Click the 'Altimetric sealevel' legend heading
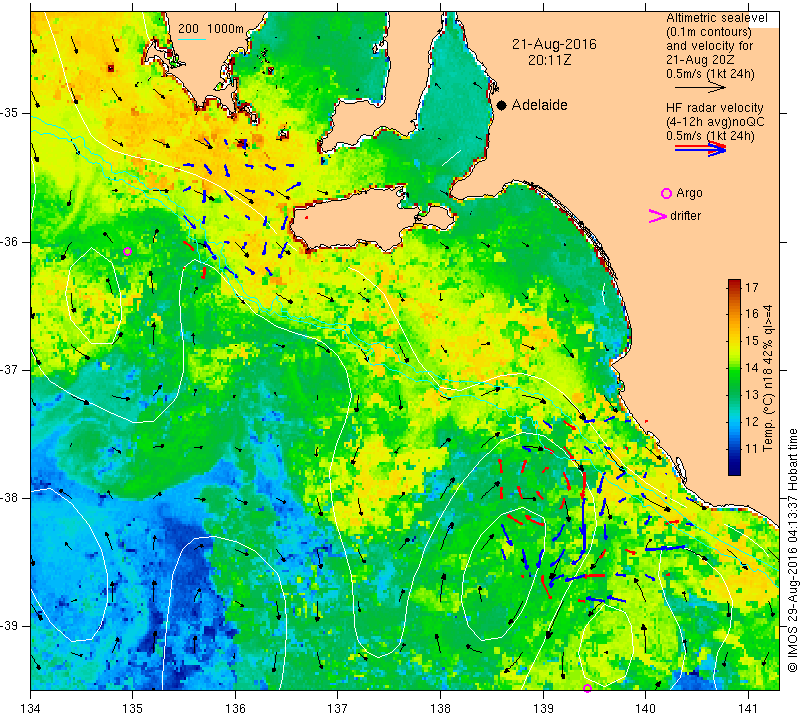800x720 pixels. pyautogui.click(x=716, y=18)
